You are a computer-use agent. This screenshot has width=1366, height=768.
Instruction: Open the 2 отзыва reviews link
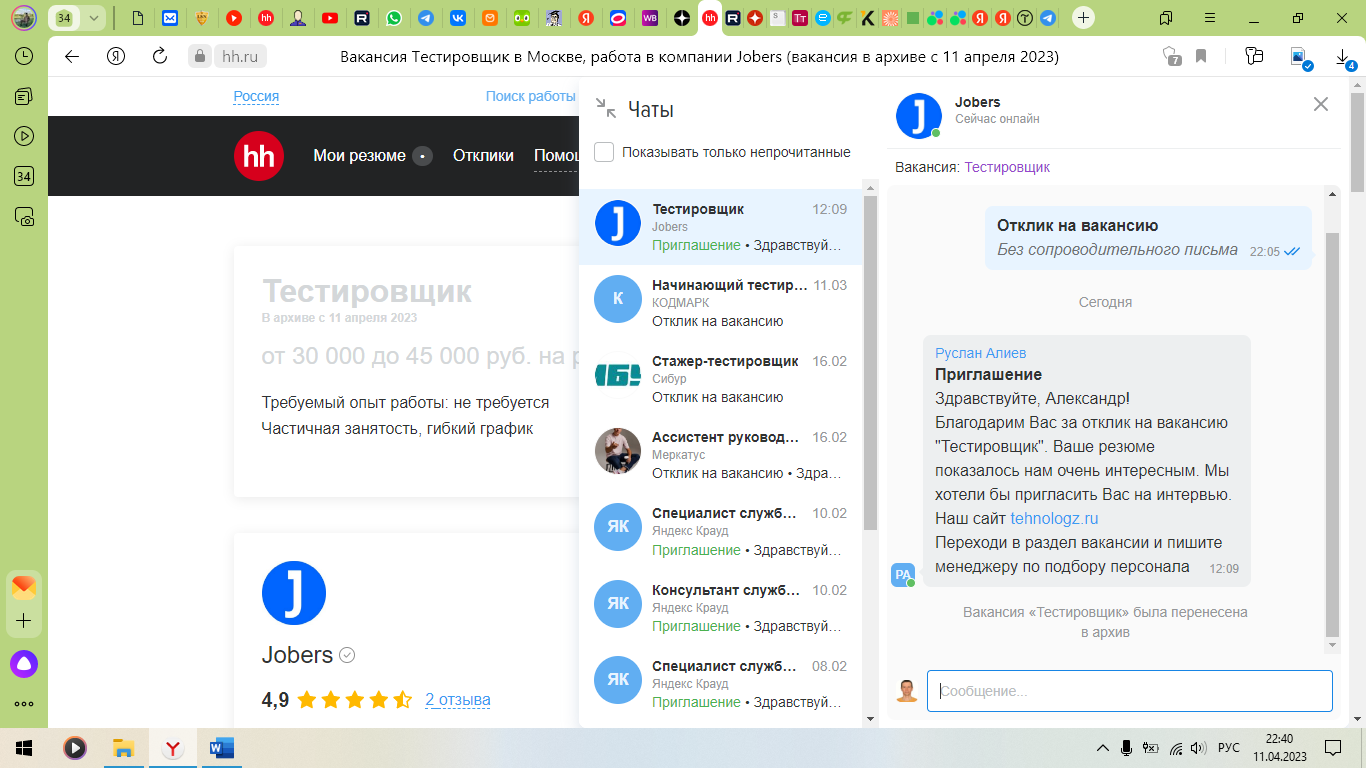(458, 699)
